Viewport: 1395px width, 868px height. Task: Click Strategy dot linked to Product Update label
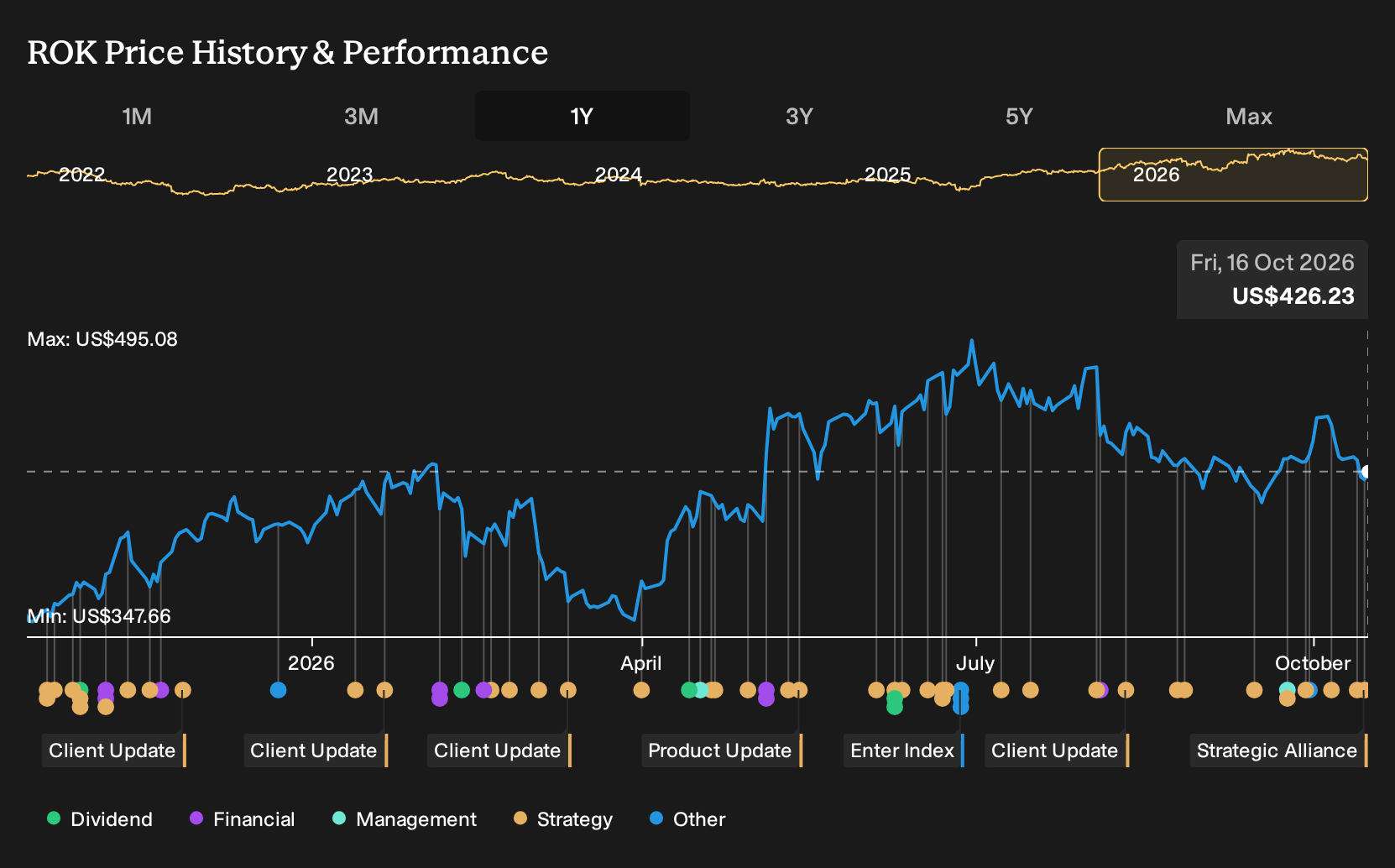(799, 690)
